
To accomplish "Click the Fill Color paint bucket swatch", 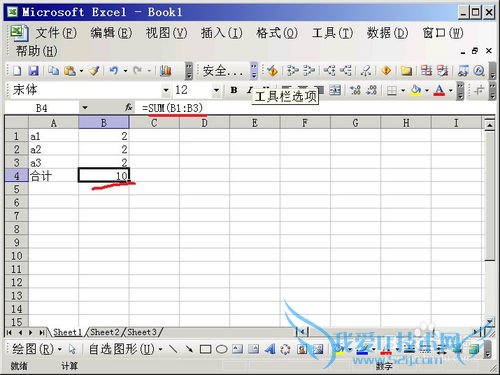I will click(x=416, y=90).
